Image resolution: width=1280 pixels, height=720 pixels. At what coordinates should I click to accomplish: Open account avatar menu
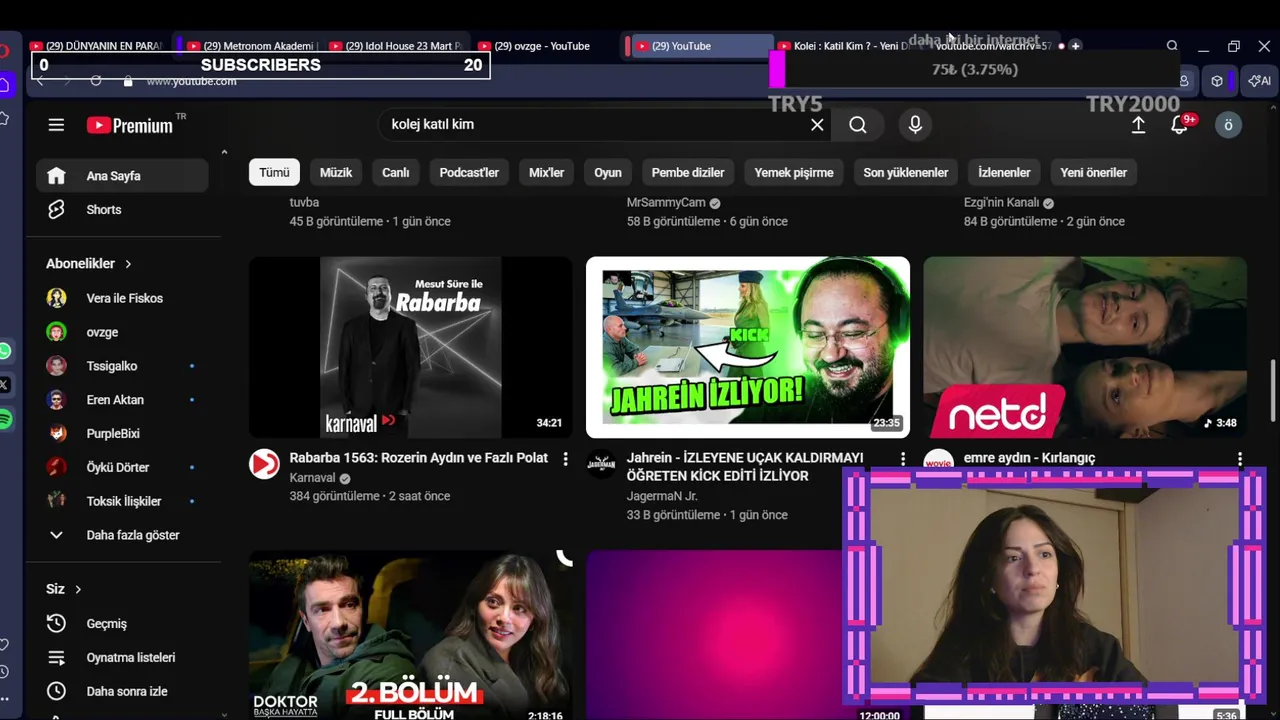(x=1228, y=125)
